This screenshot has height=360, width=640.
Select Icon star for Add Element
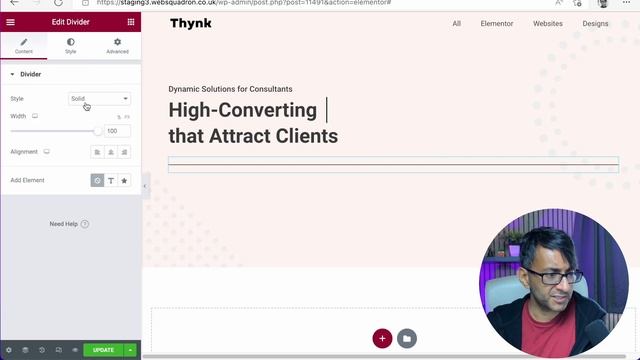124,180
